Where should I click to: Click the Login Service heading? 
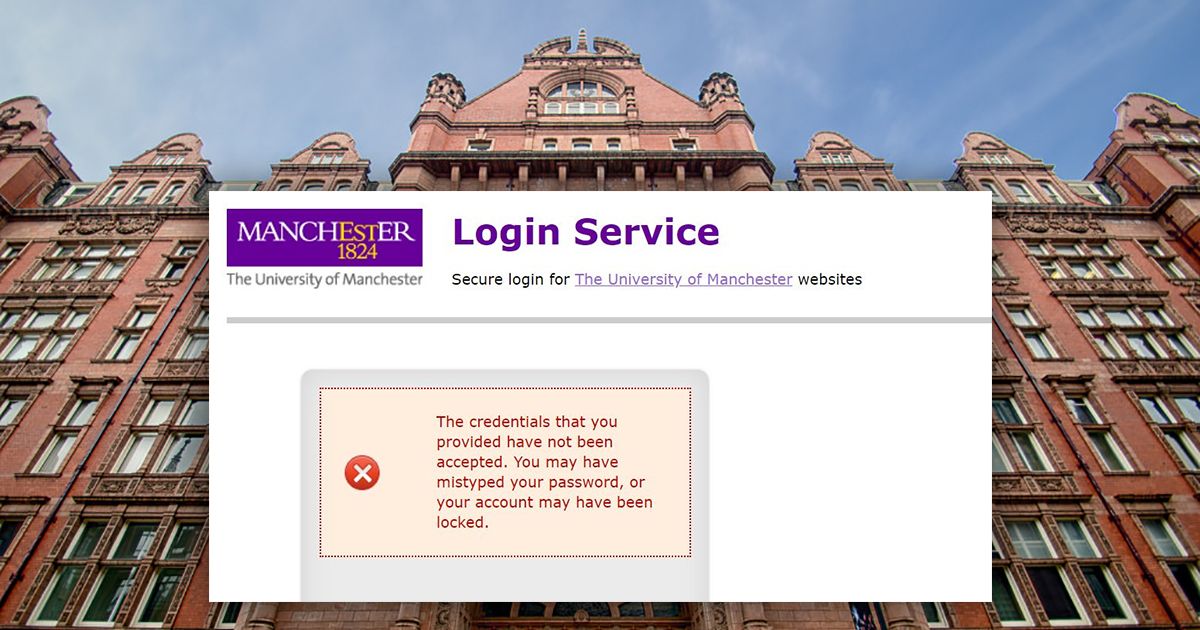(586, 231)
